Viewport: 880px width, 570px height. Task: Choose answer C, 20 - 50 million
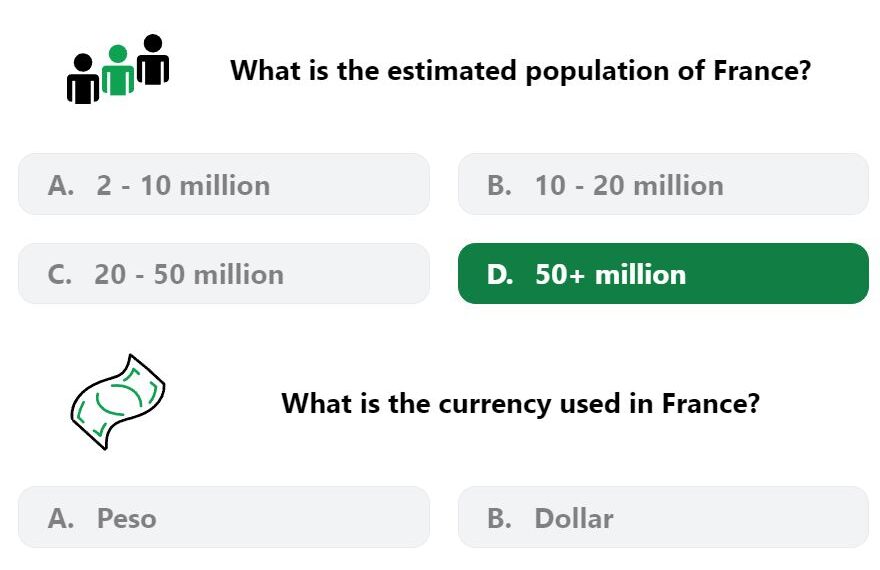point(224,274)
